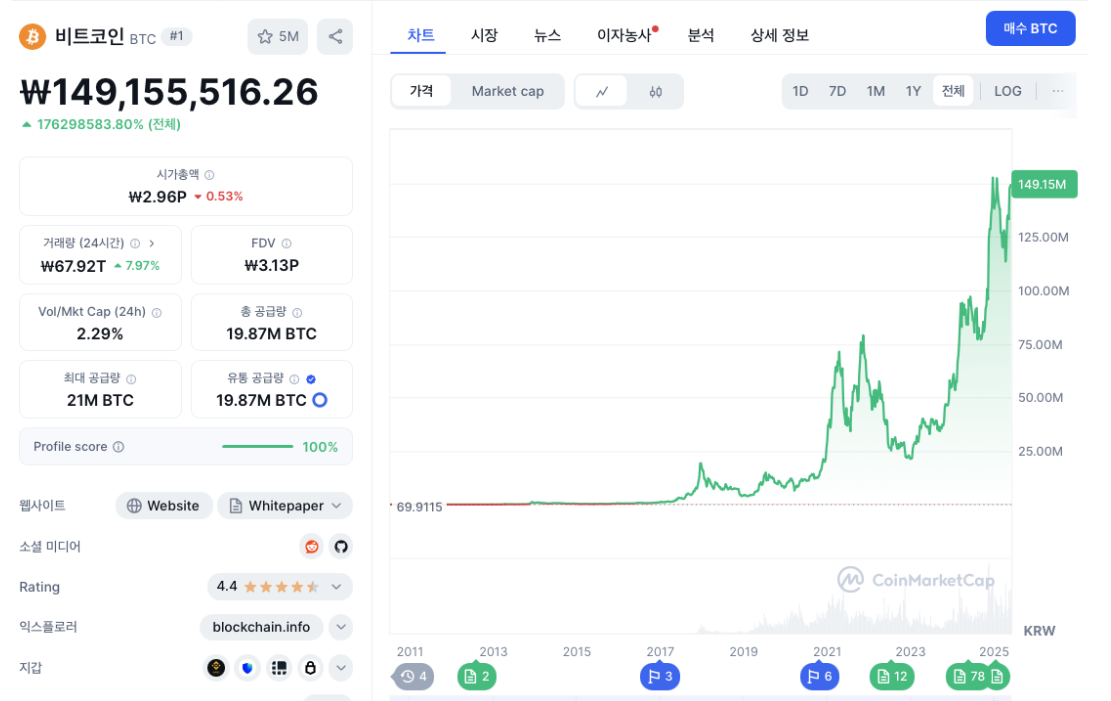Viewport: 1111px width, 701px height.
Task: Open the 뉴스 tab
Action: (547, 35)
